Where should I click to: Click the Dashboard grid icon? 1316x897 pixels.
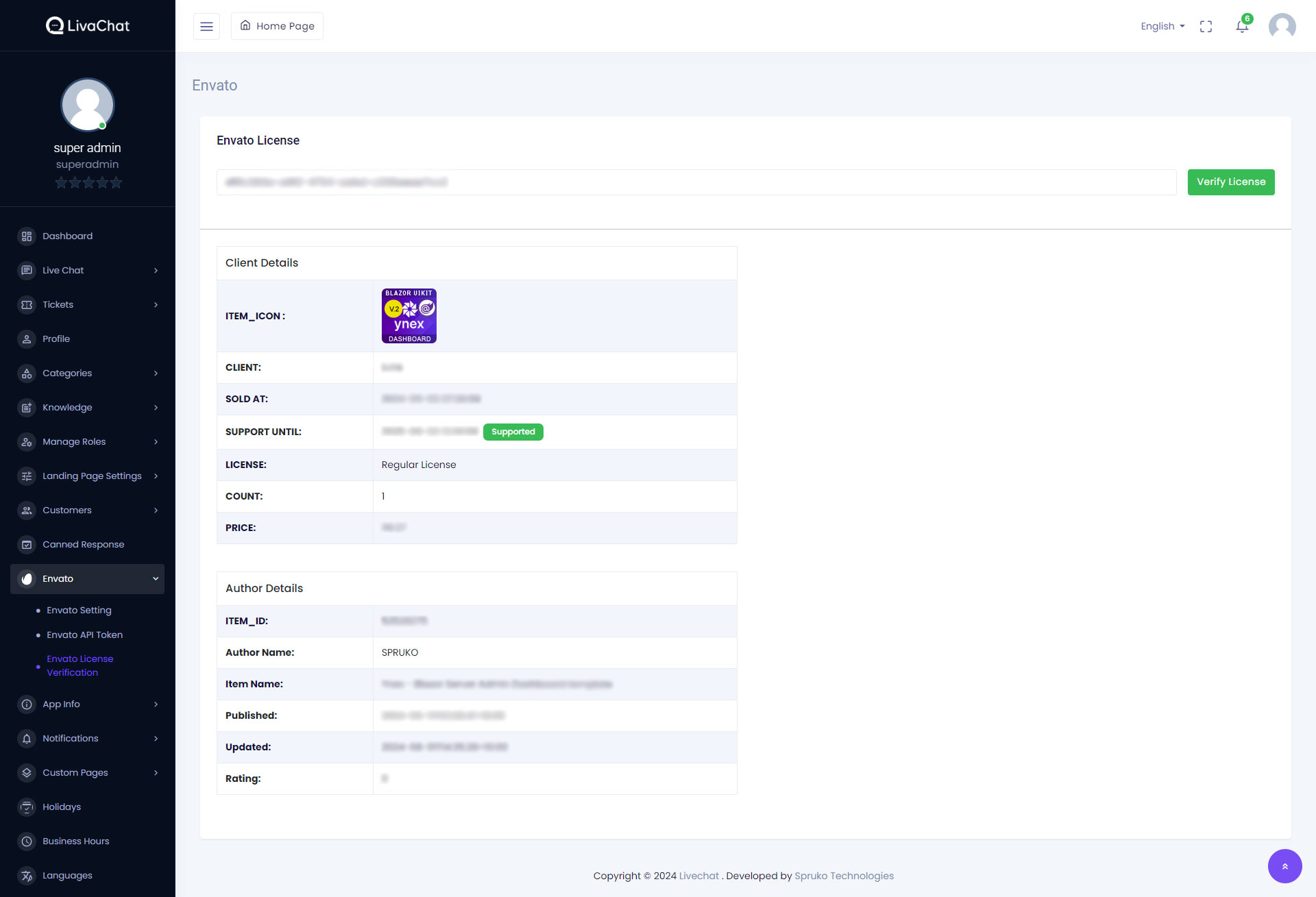pyautogui.click(x=27, y=236)
